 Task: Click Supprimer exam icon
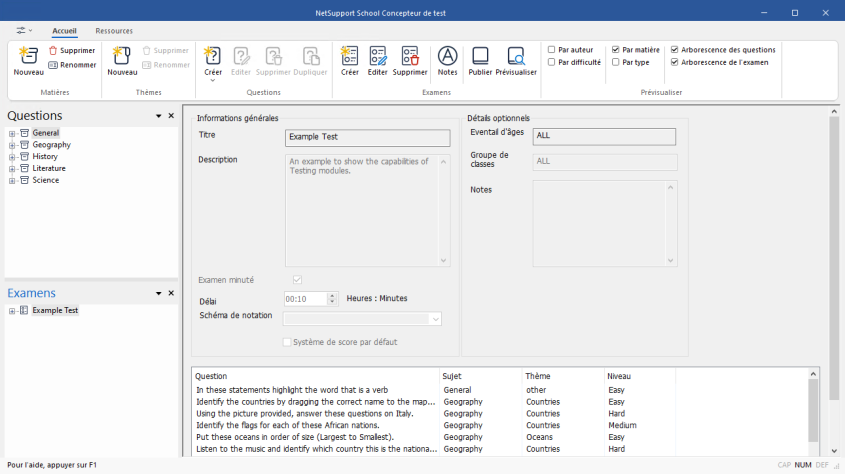[410, 55]
